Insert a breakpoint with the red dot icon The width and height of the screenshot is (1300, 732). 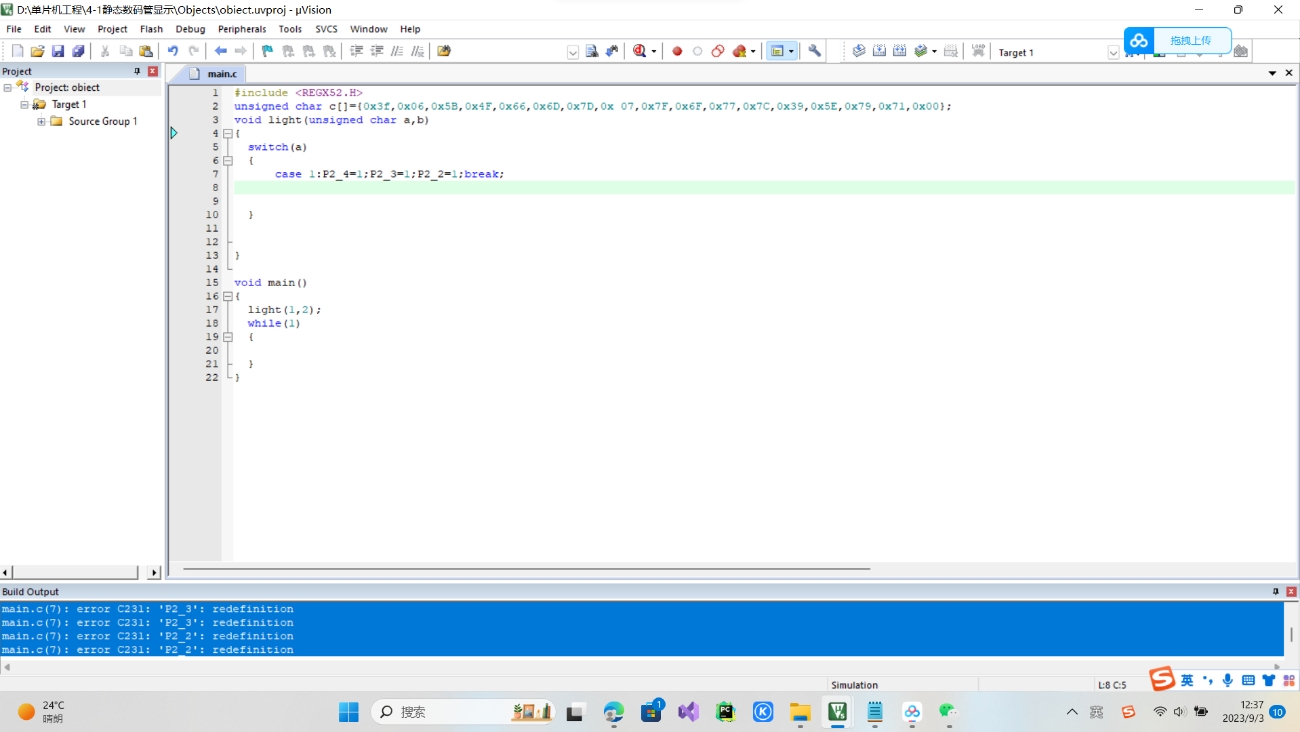(677, 51)
